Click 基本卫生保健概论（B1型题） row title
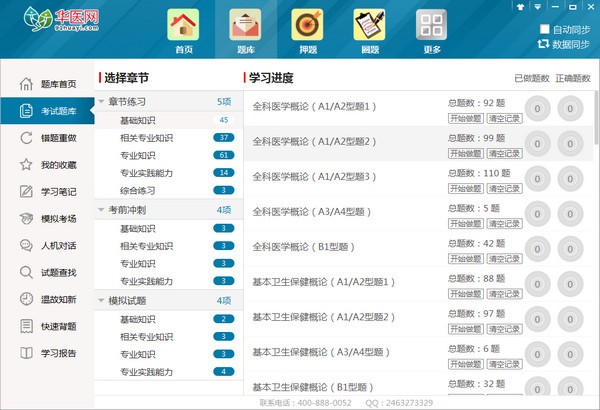This screenshot has height=410, width=600. click(x=313, y=387)
